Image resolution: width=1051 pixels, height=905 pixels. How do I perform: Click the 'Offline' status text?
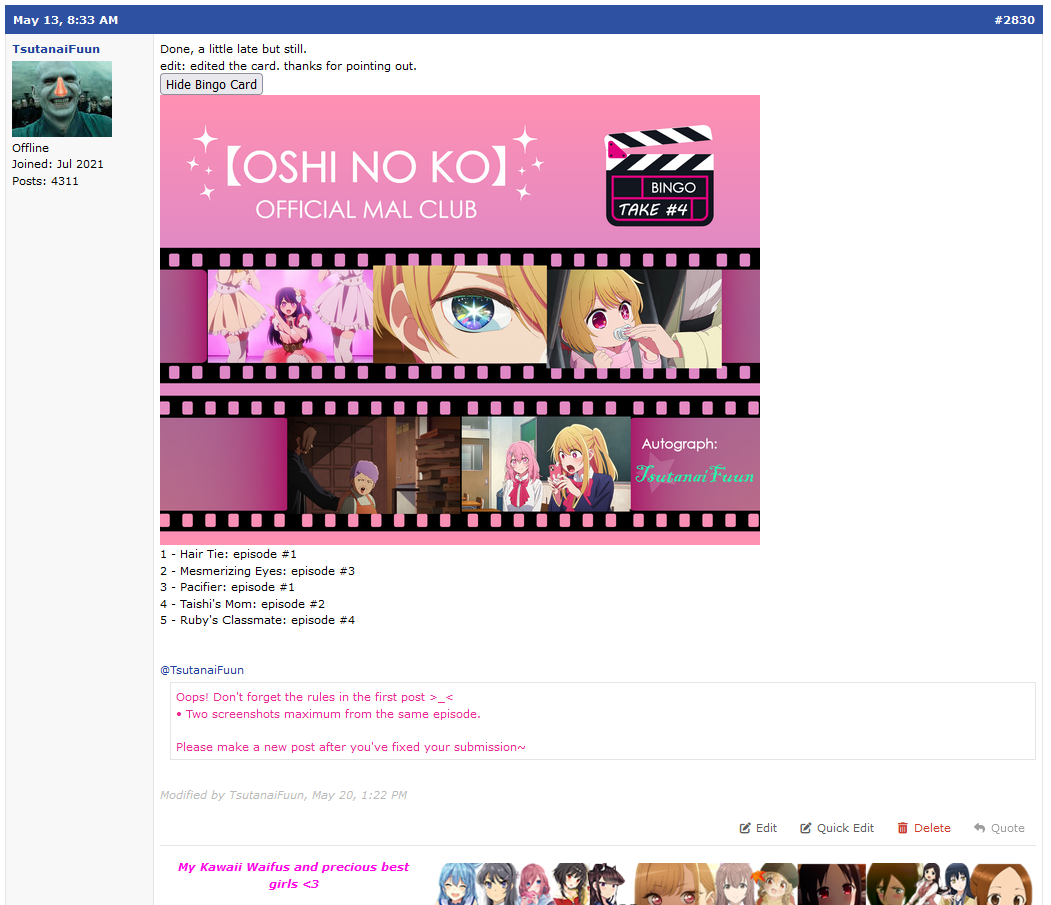point(30,147)
